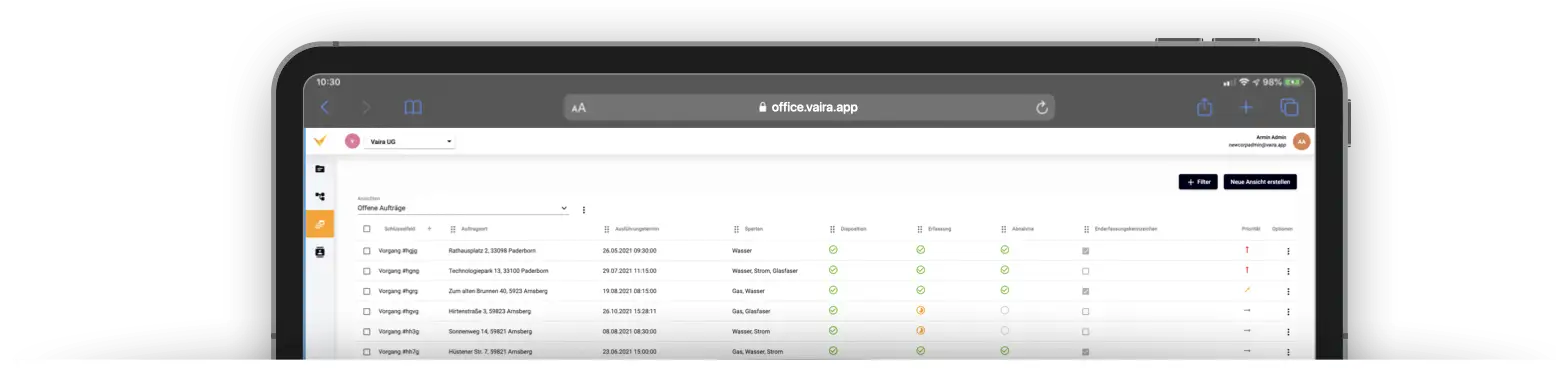Viewport: 1556px width, 369px height.
Task: Expand the Offene Aufträge view dropdown
Action: point(462,208)
